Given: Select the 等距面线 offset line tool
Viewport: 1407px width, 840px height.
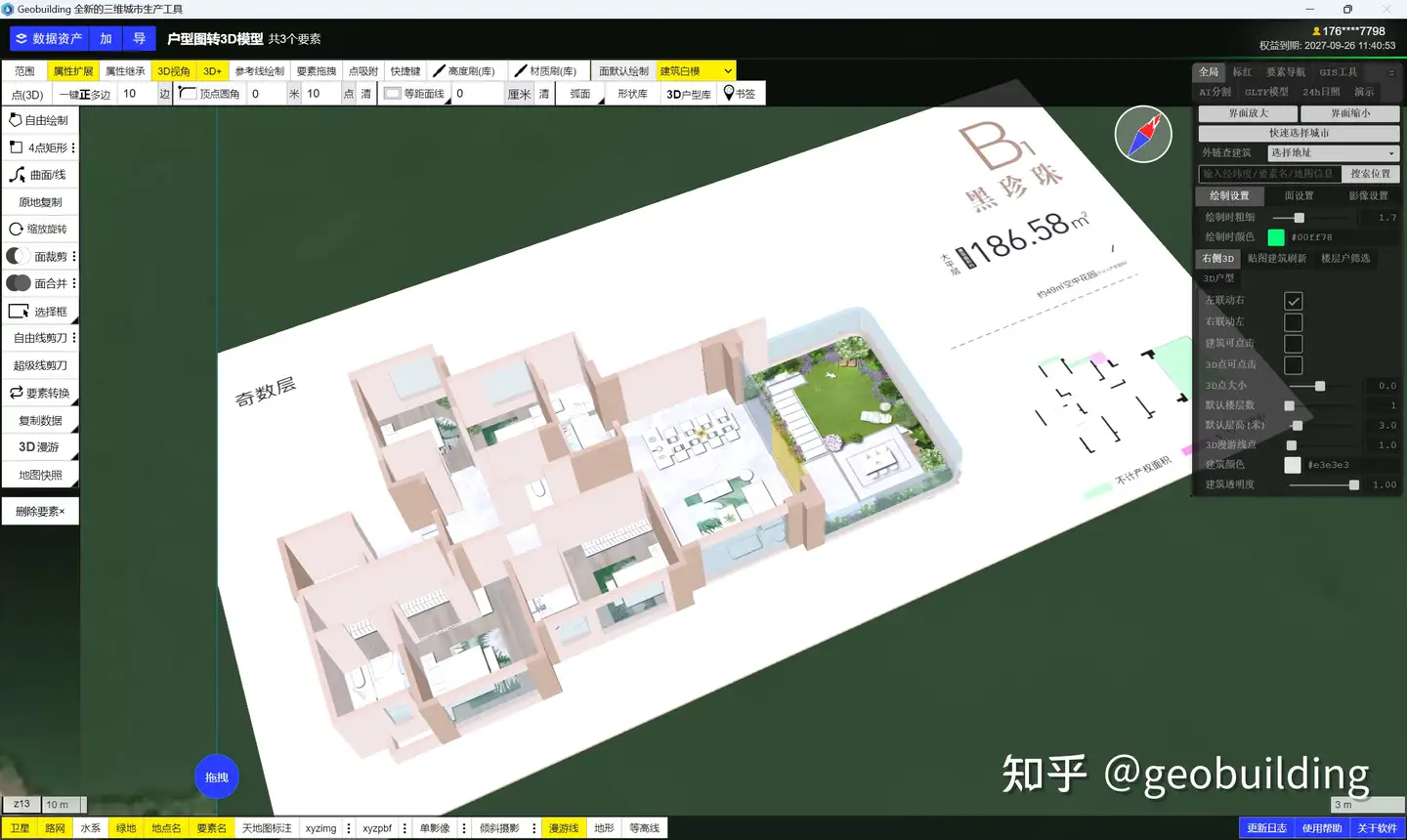Looking at the screenshot, I should [414, 94].
